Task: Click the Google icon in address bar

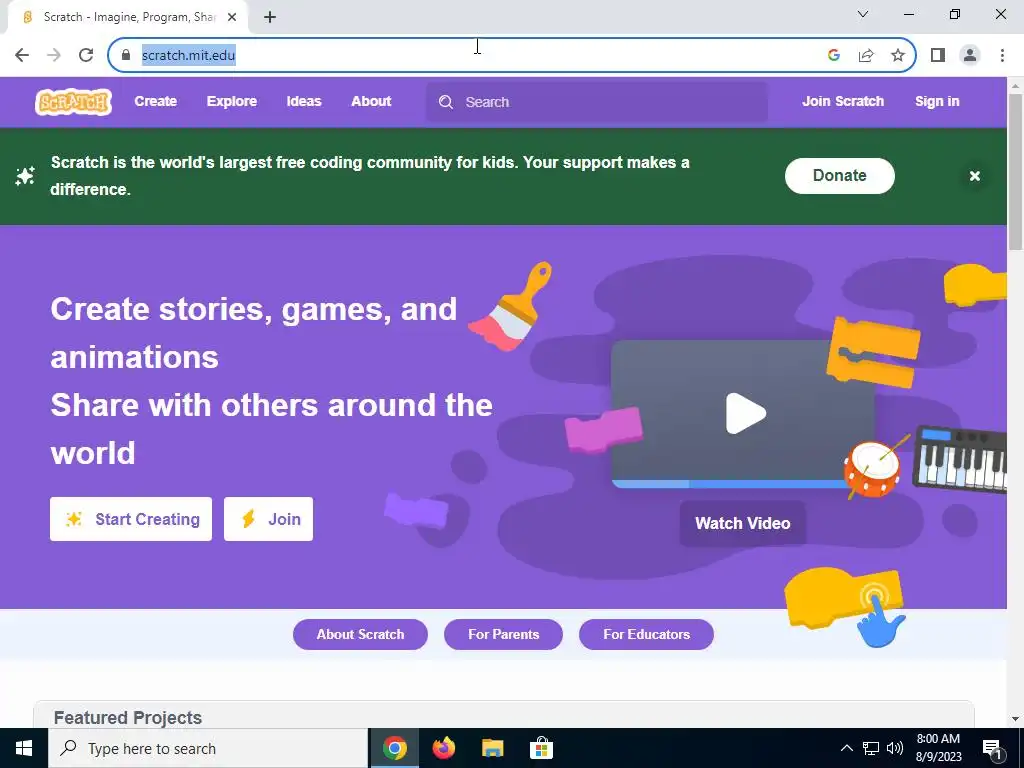Action: pyautogui.click(x=833, y=55)
